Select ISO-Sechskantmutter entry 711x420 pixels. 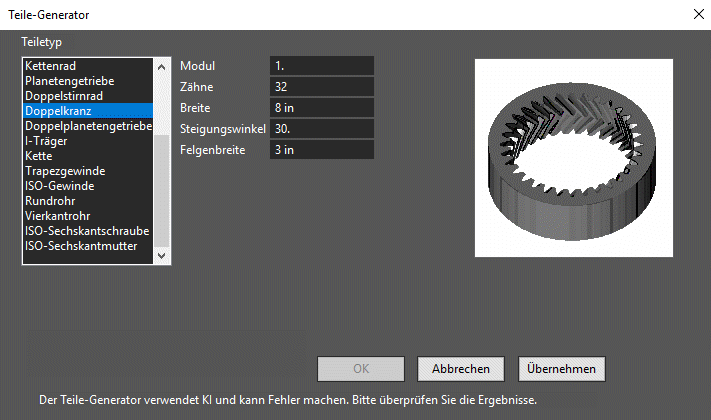88,245
